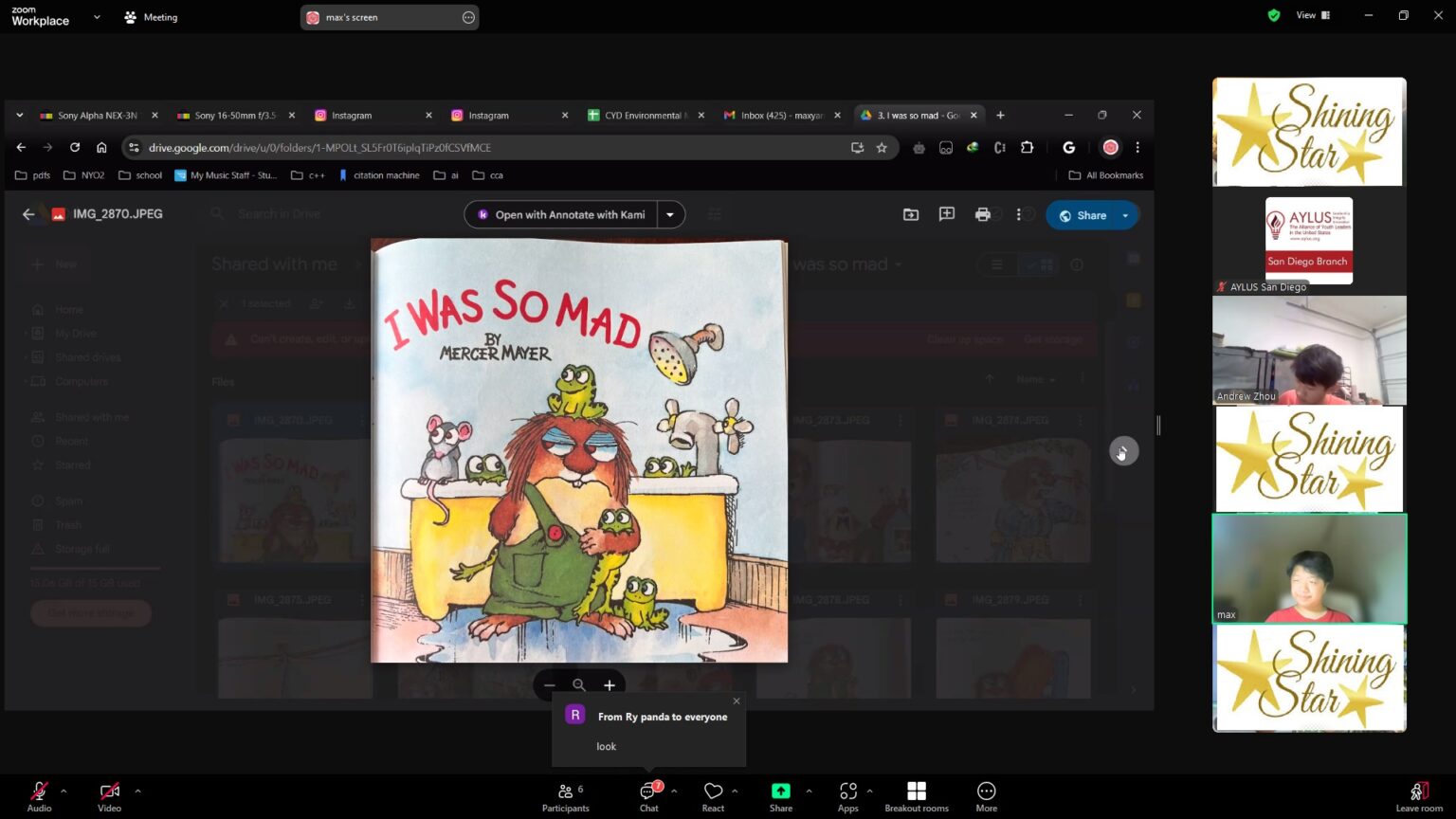Click the green encryption shield icon

click(x=1274, y=15)
